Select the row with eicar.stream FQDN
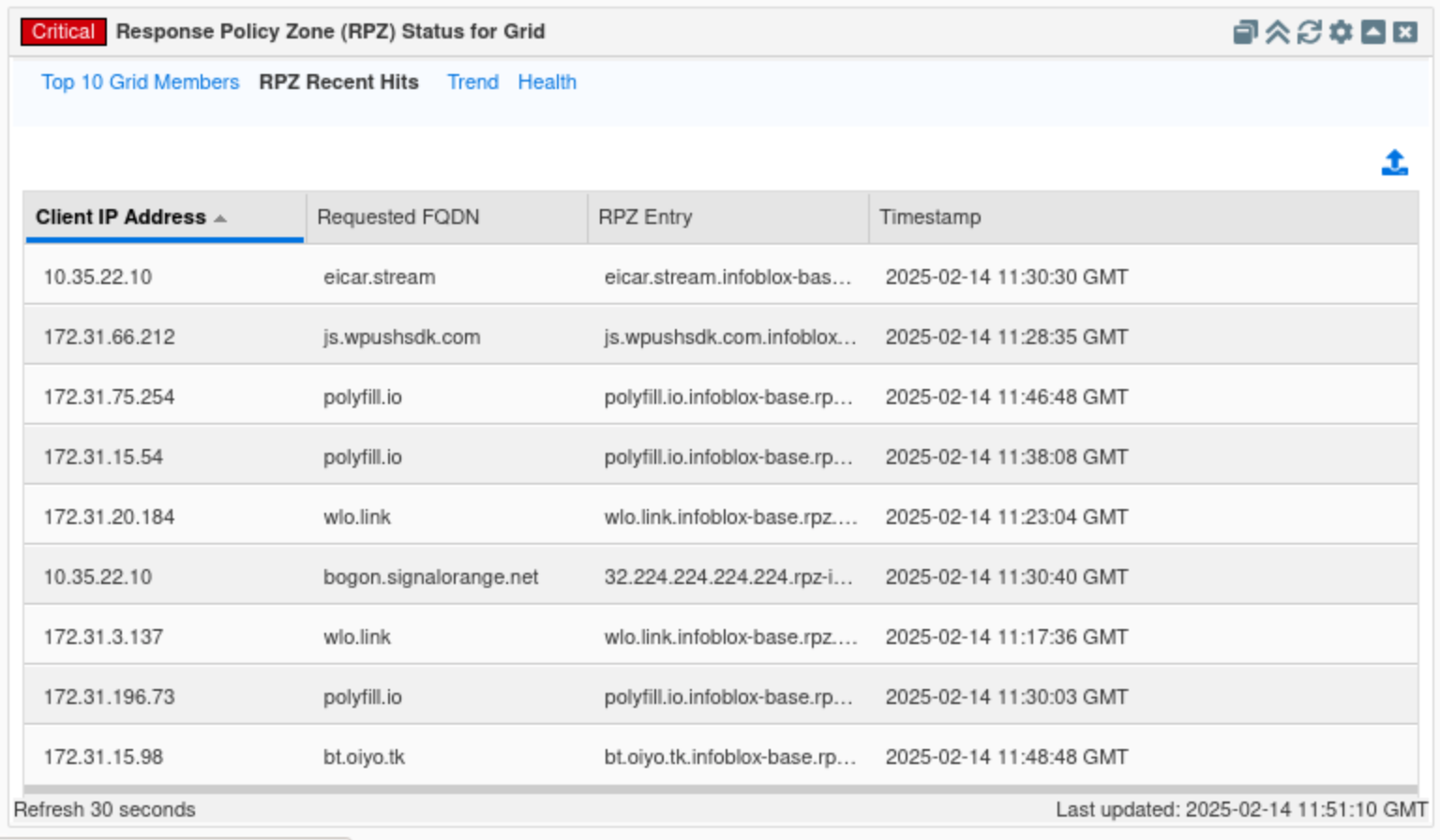 click(x=380, y=277)
